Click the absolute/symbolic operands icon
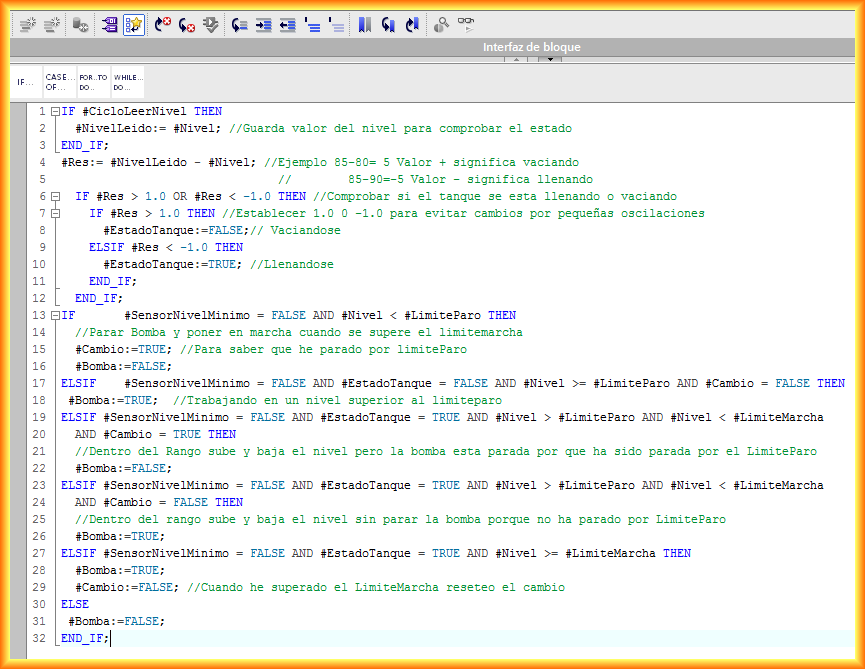This screenshot has width=865, height=669. coord(108,24)
